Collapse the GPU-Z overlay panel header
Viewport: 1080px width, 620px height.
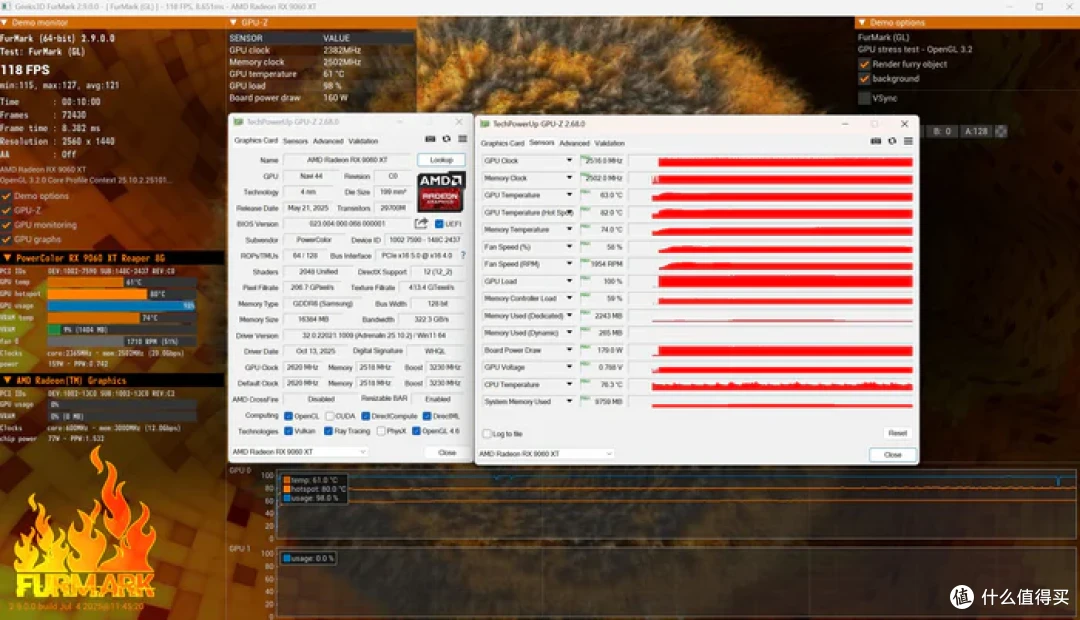coord(233,23)
